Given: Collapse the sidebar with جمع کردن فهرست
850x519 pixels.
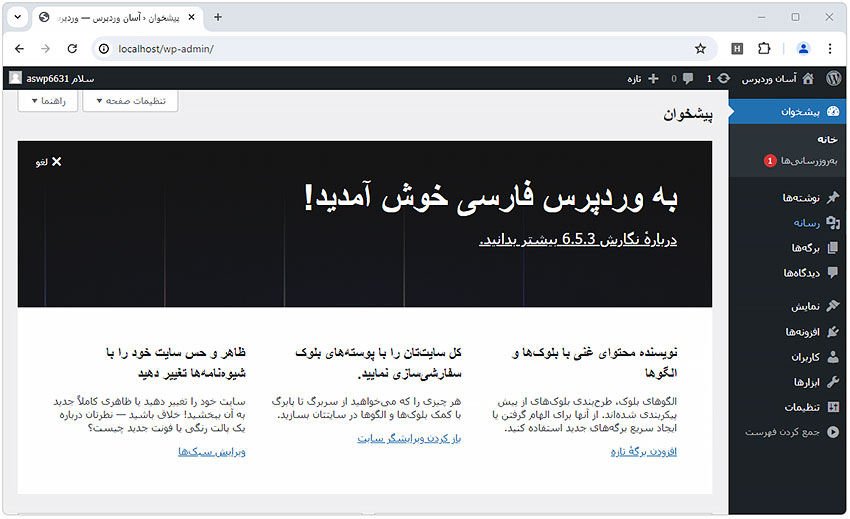Looking at the screenshot, I should [x=788, y=432].
